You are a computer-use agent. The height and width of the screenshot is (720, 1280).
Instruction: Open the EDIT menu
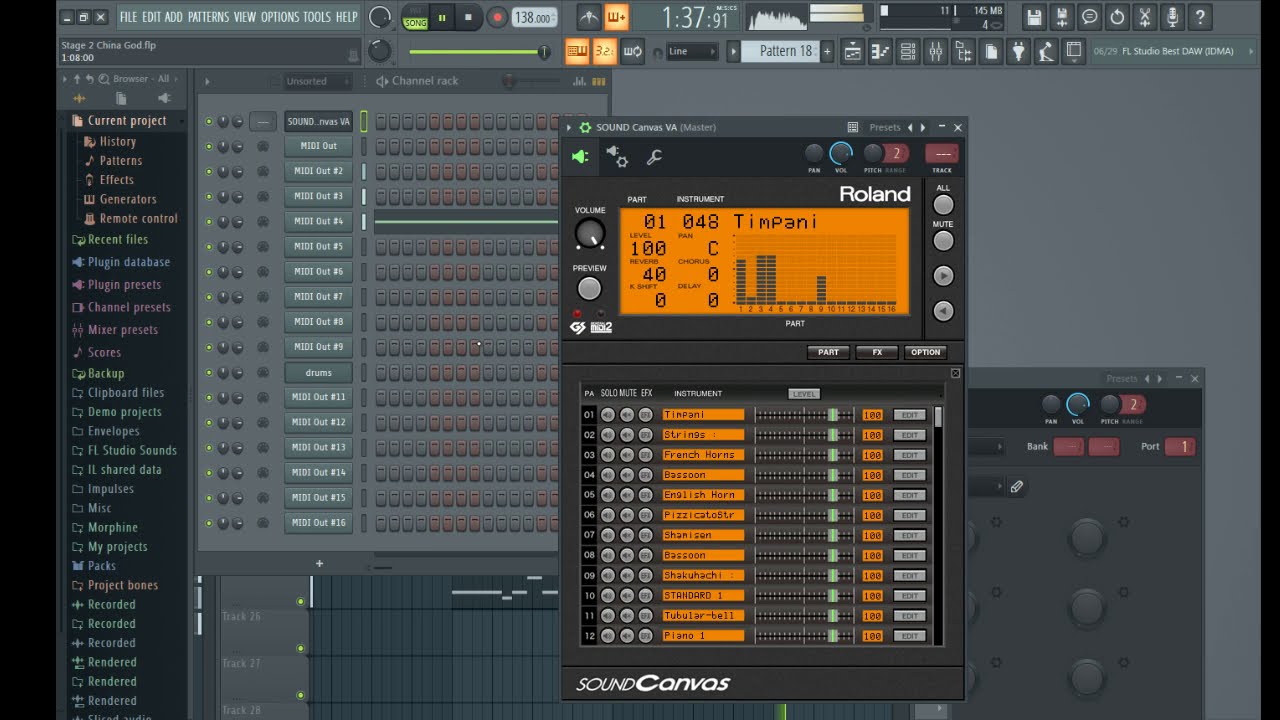[151, 17]
